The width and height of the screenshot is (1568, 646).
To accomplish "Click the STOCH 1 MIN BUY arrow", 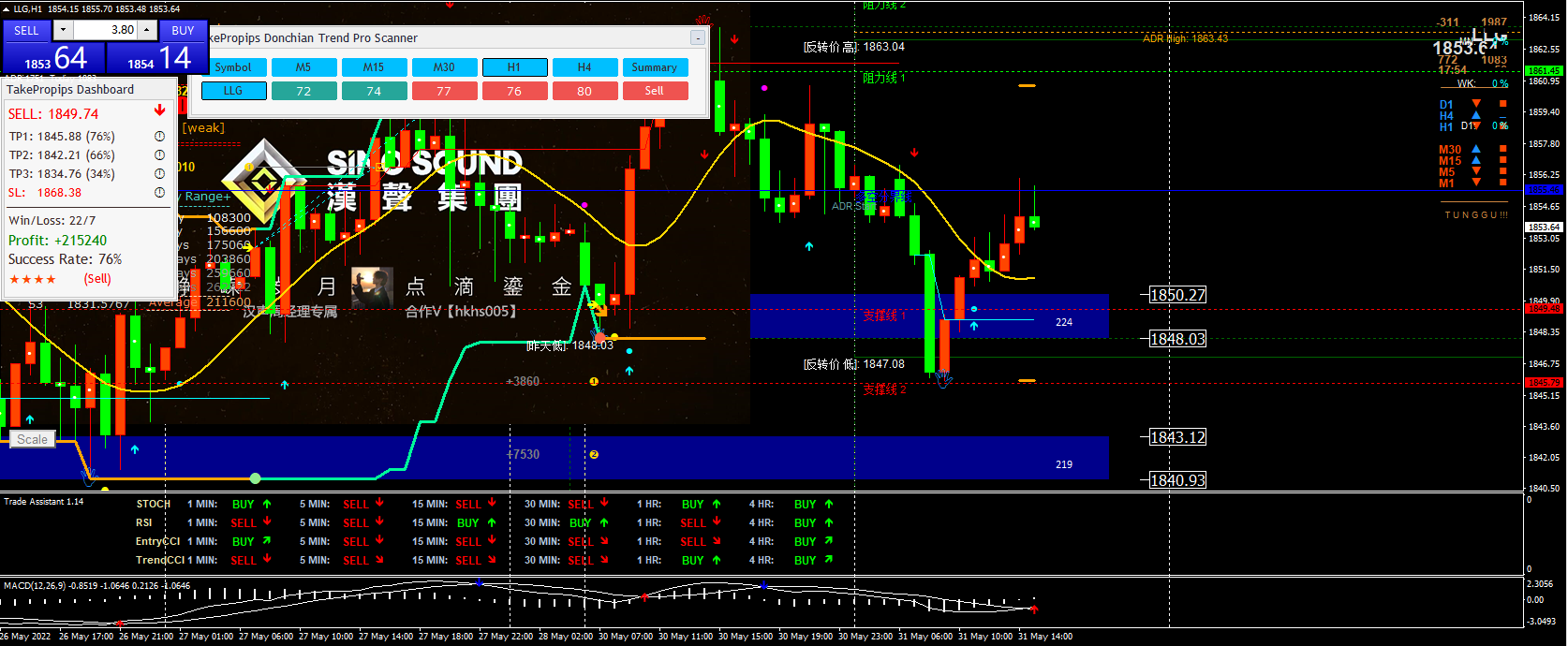I will click(267, 504).
